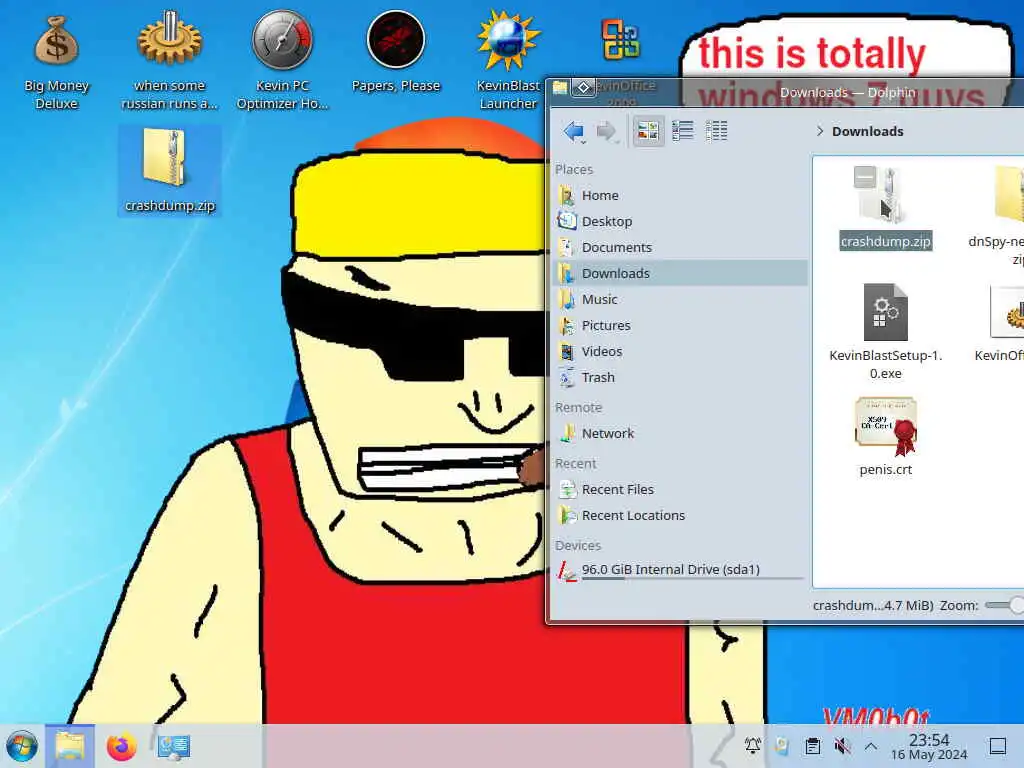The width and height of the screenshot is (1024, 768).
Task: Switch Dolphin to Compact view mode
Action: 682,131
